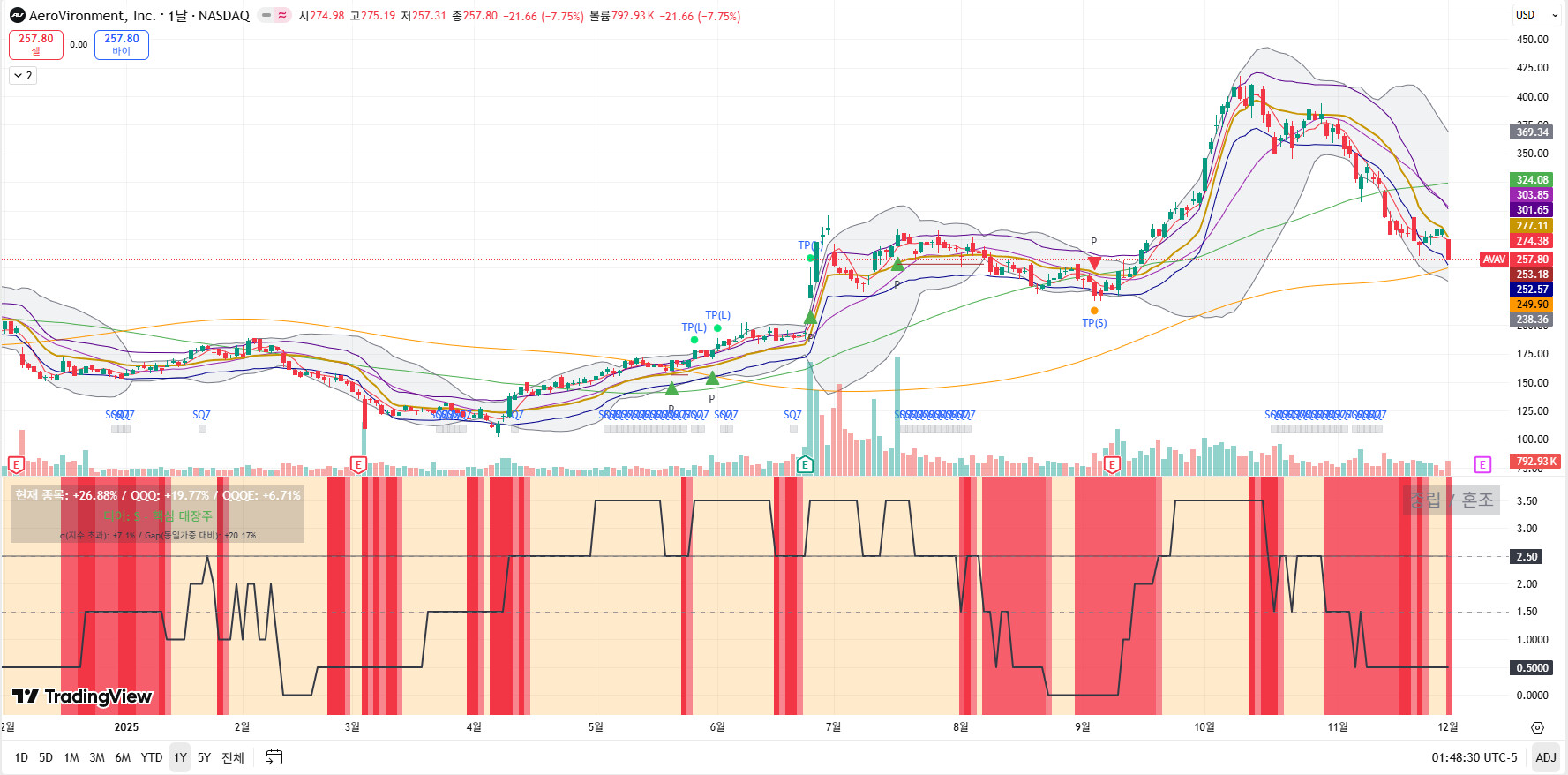Click the red E earnings marker near 9월
The height and width of the screenshot is (775, 1568).
[1112, 464]
